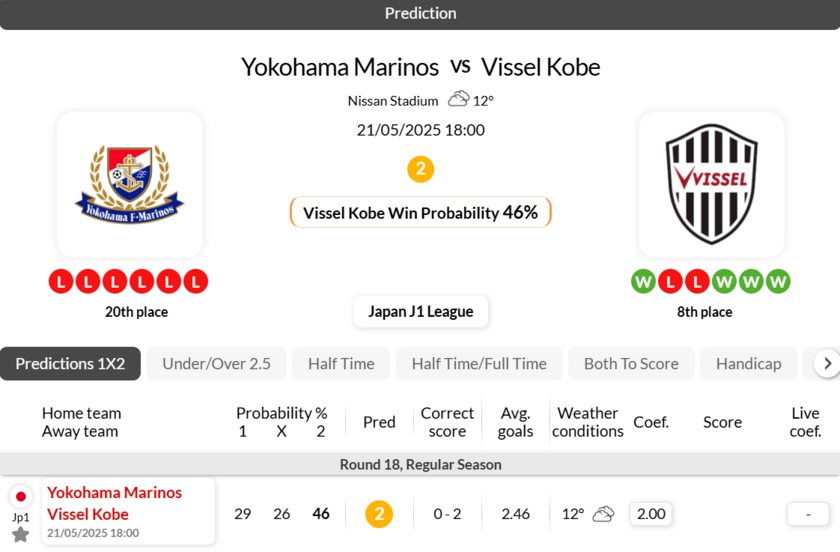This screenshot has width=840, height=552.
Task: Select the Predictions 1X2 tab
Action: tap(70, 364)
